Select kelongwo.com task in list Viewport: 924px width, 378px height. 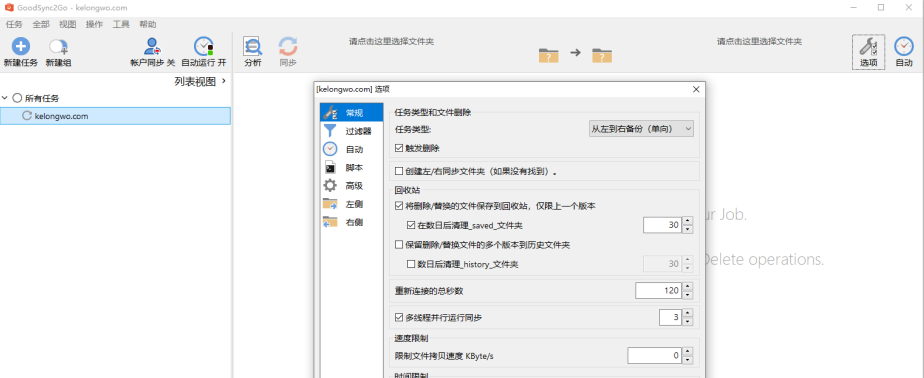click(116, 116)
